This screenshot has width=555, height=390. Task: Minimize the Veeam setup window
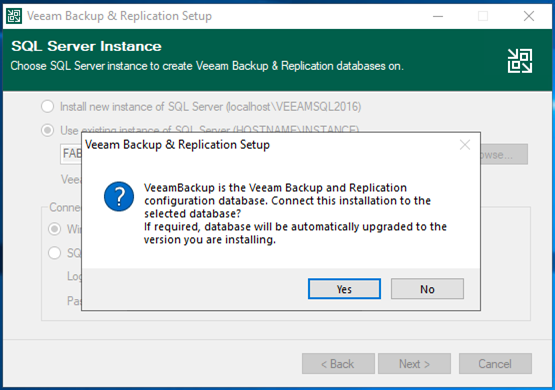(438, 16)
